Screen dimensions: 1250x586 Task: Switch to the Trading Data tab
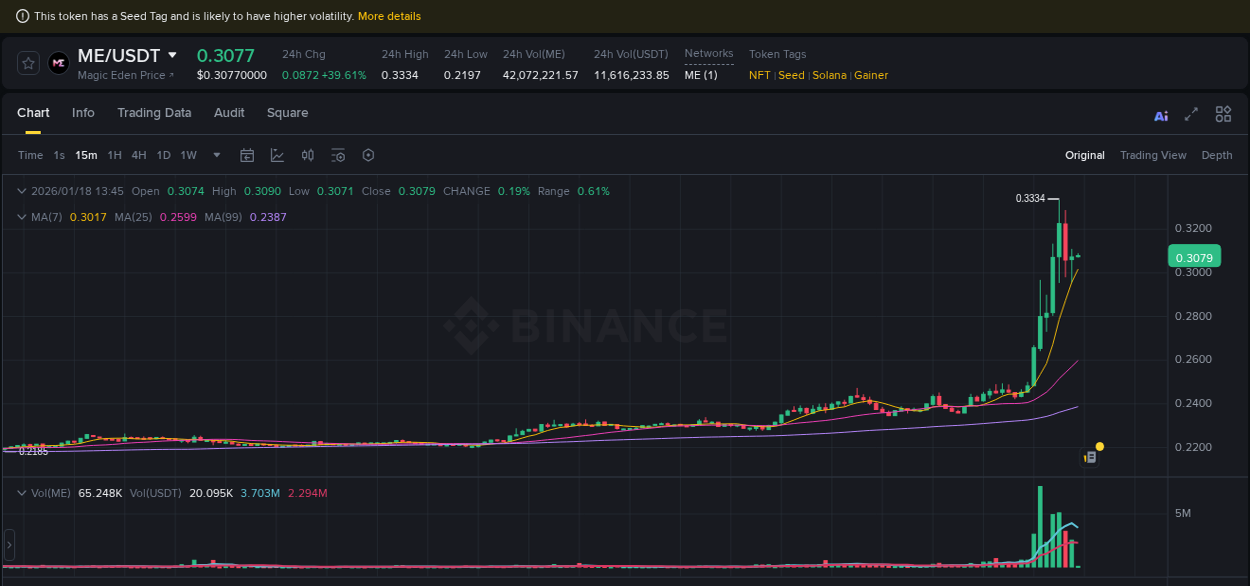click(x=154, y=113)
